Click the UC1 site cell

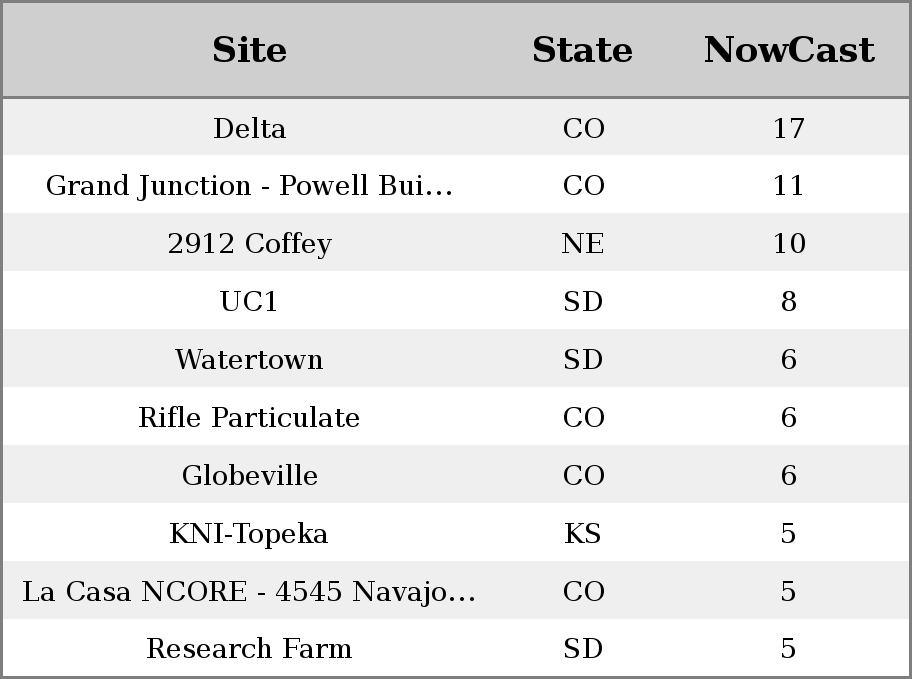click(250, 301)
